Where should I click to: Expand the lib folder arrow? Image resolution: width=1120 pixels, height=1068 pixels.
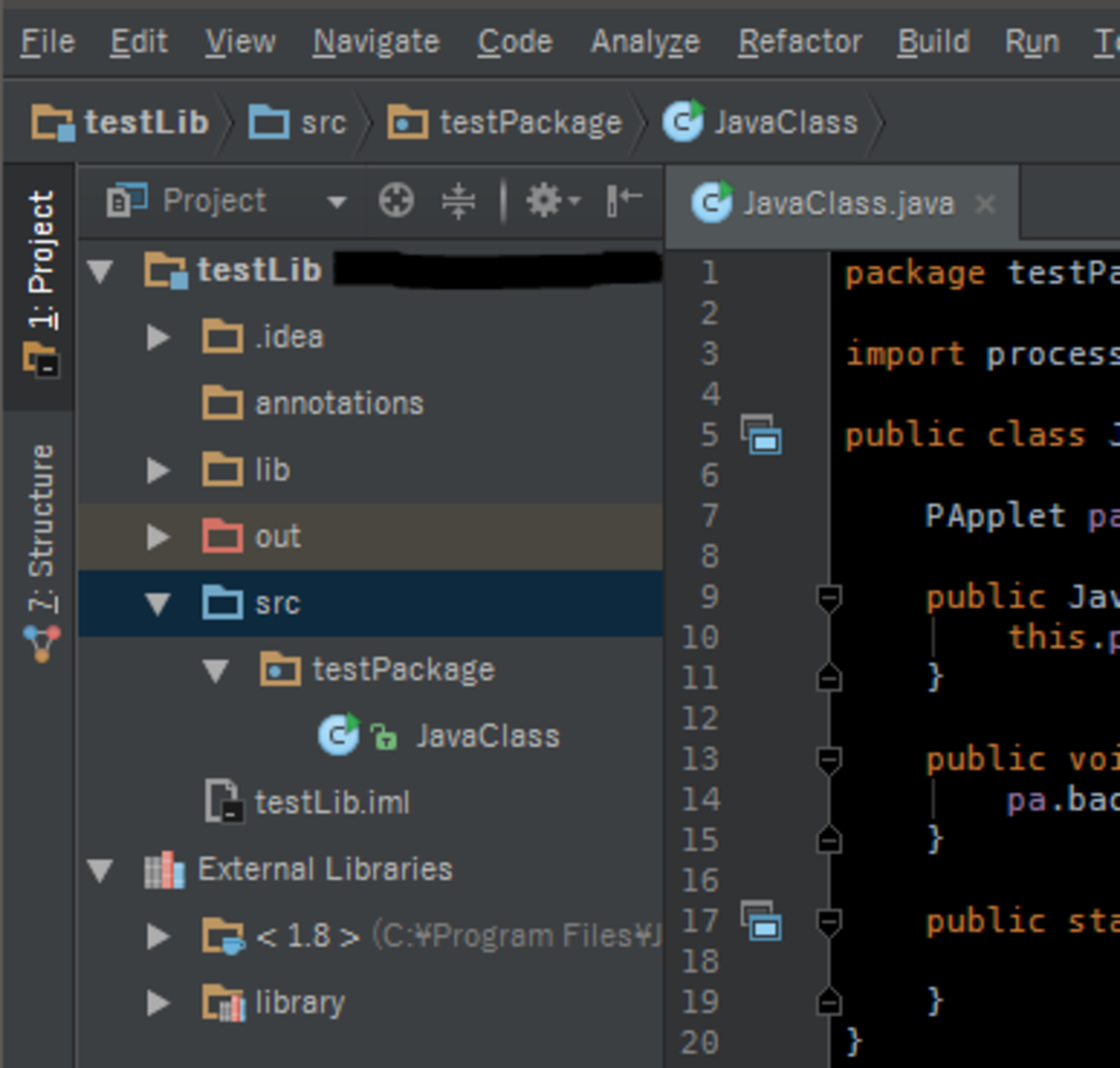click(x=159, y=470)
